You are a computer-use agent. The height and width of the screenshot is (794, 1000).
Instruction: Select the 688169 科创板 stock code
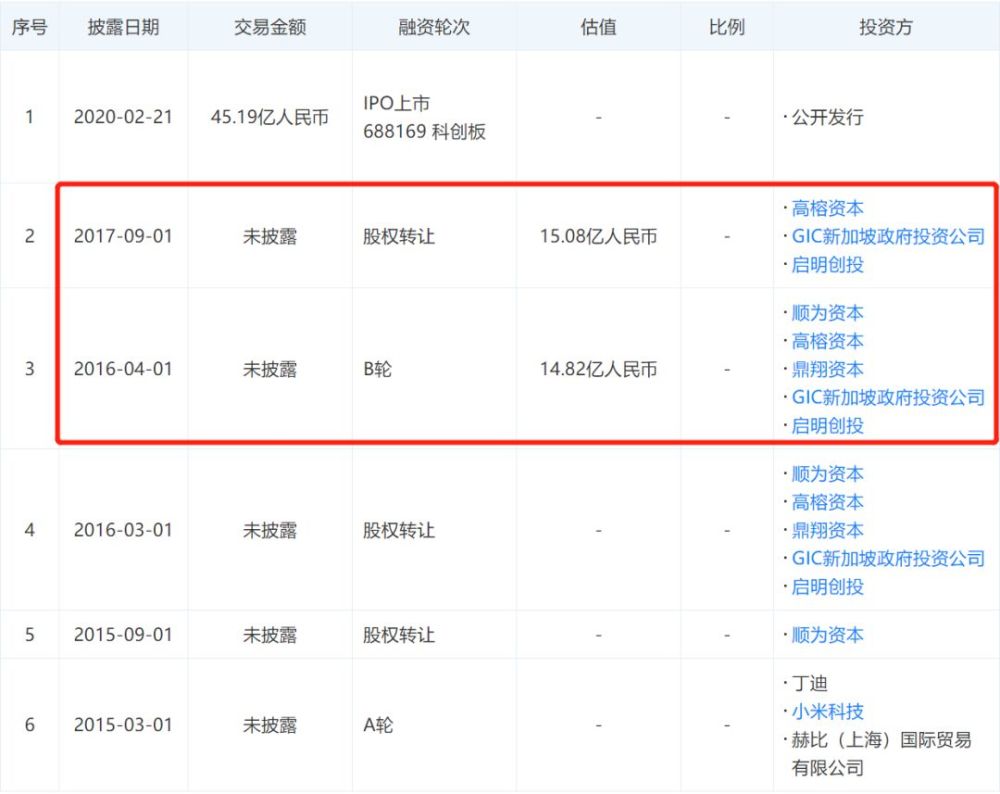(424, 131)
